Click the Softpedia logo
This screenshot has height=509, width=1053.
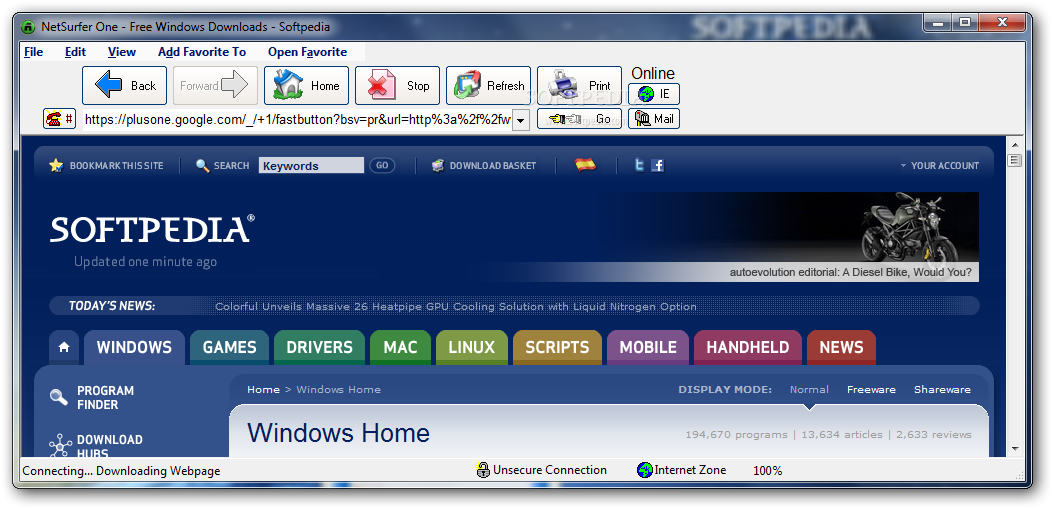pyautogui.click(x=152, y=229)
